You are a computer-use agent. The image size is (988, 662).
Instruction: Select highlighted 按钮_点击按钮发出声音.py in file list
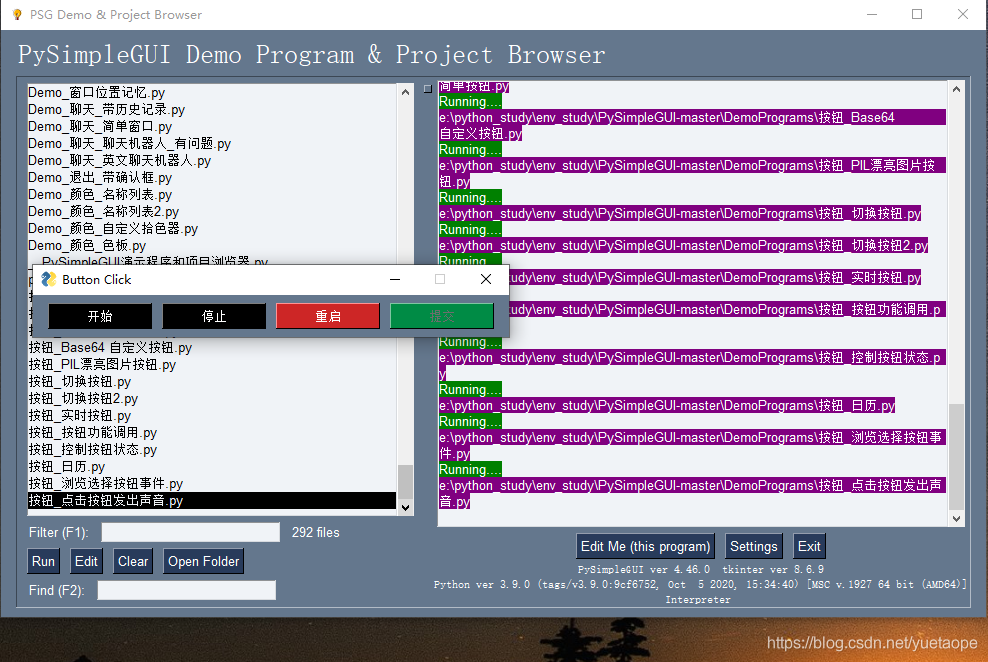[x=212, y=501]
